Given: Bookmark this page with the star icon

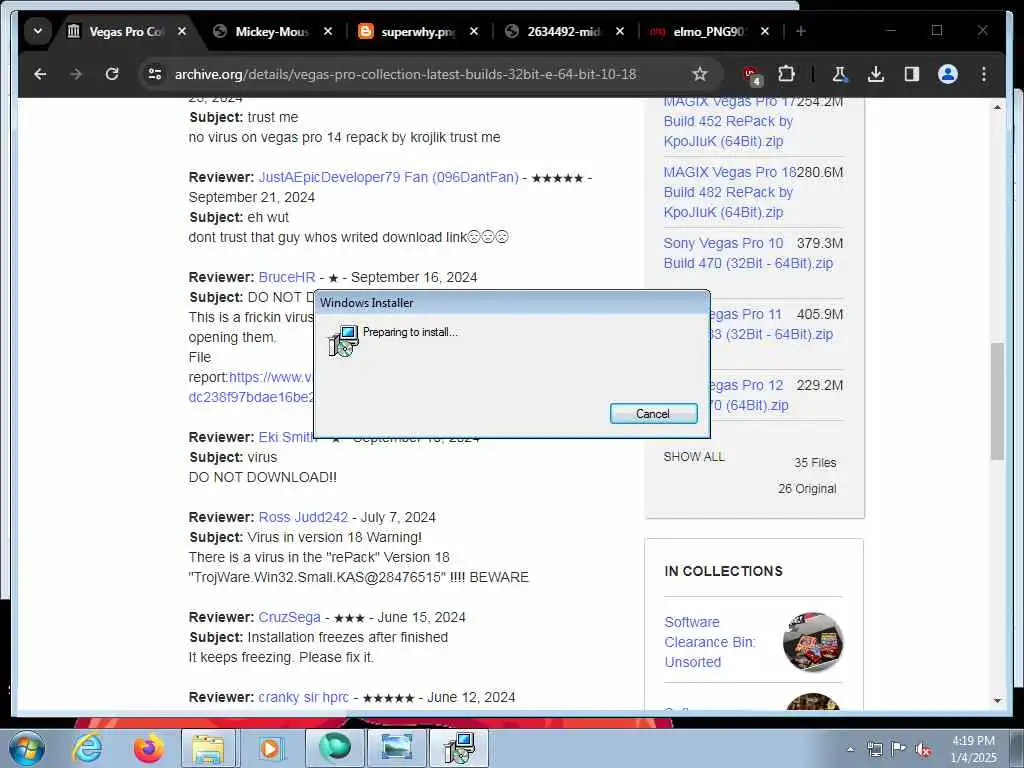Looking at the screenshot, I should (x=699, y=74).
